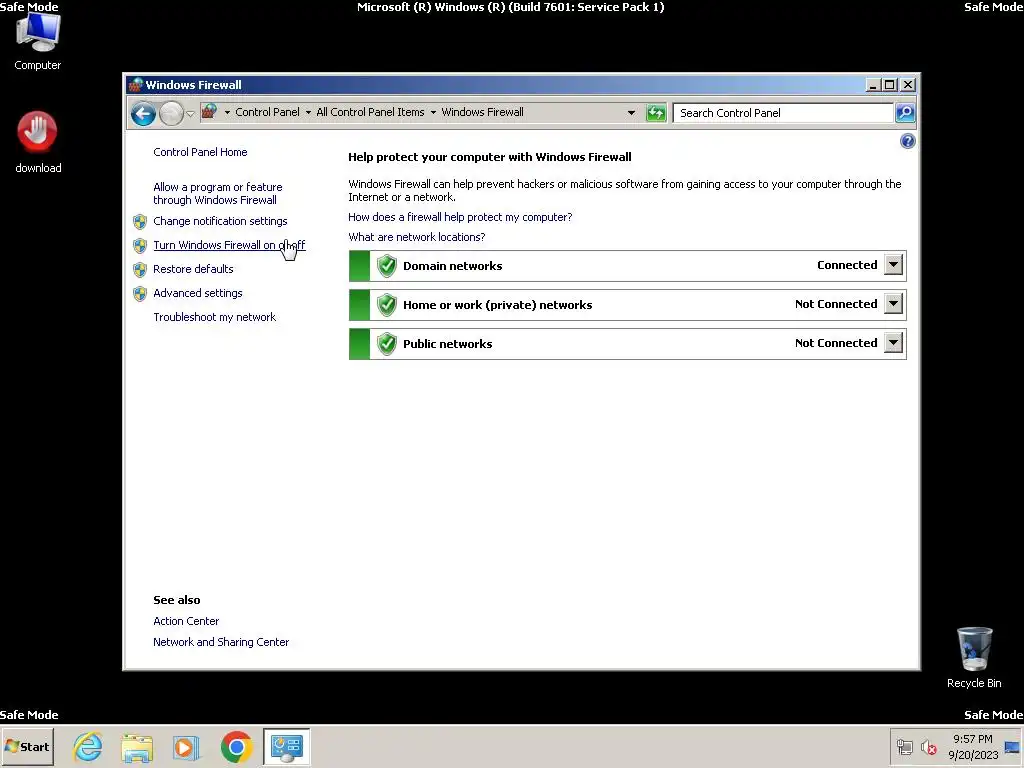The height and width of the screenshot is (768, 1024).
Task: Open Advanced settings link
Action: [197, 293]
